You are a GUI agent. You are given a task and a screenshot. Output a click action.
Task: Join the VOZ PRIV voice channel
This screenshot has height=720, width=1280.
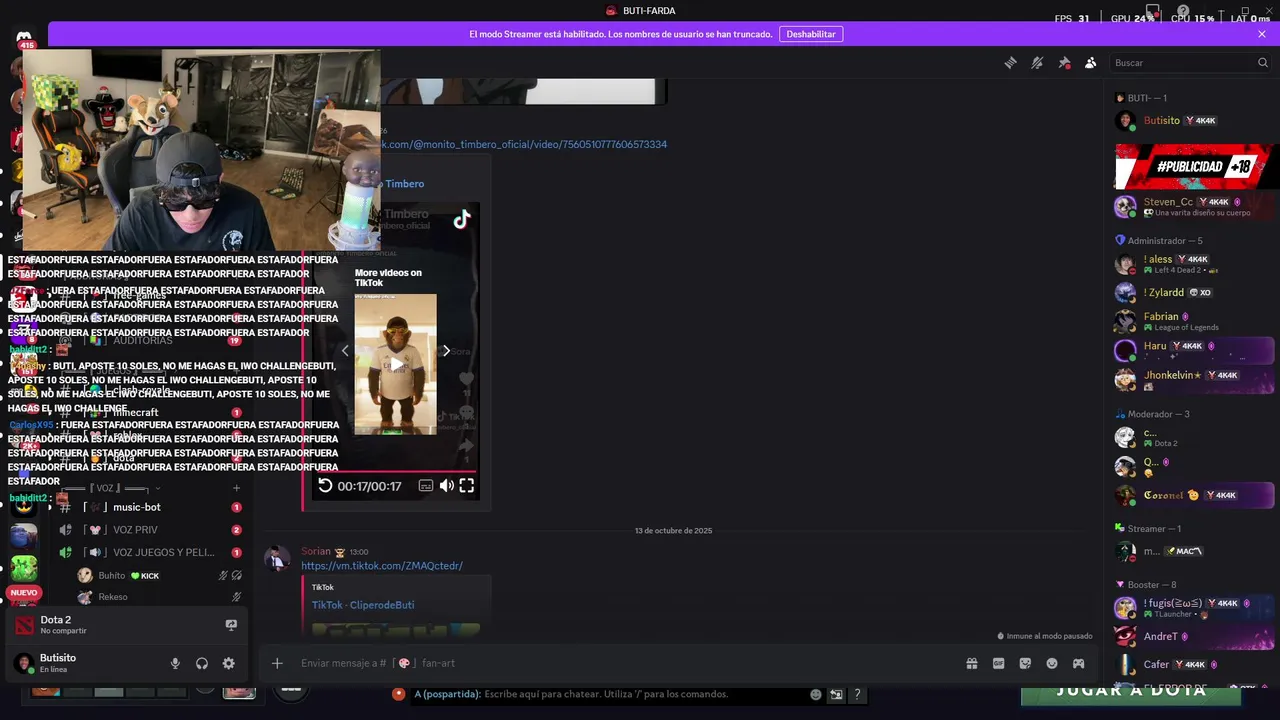click(150, 530)
